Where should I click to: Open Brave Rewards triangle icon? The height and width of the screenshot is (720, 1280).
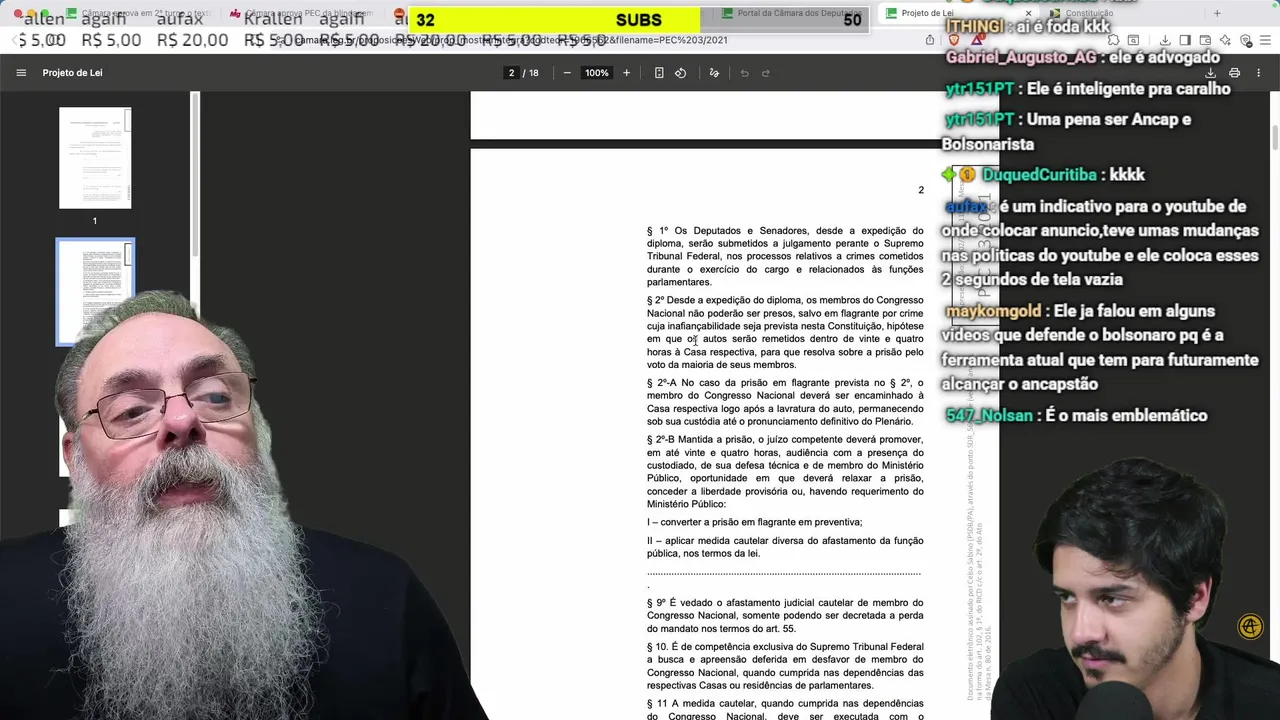pos(977,40)
